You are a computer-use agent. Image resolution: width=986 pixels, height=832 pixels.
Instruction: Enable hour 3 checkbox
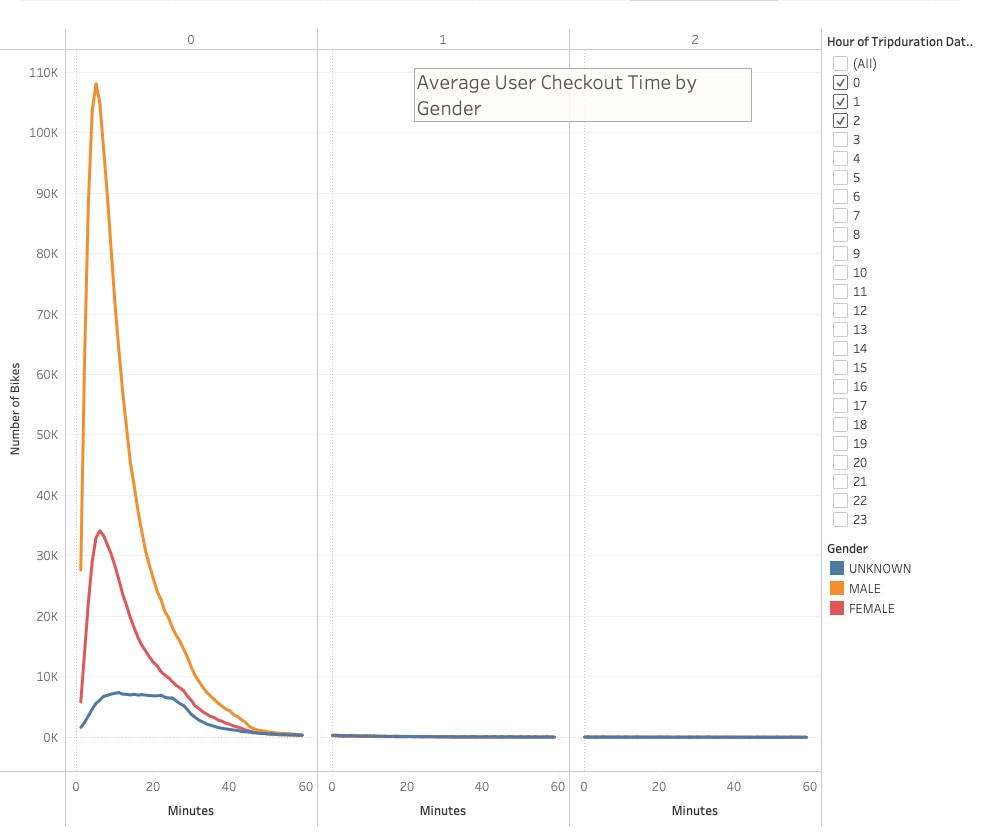[840, 140]
